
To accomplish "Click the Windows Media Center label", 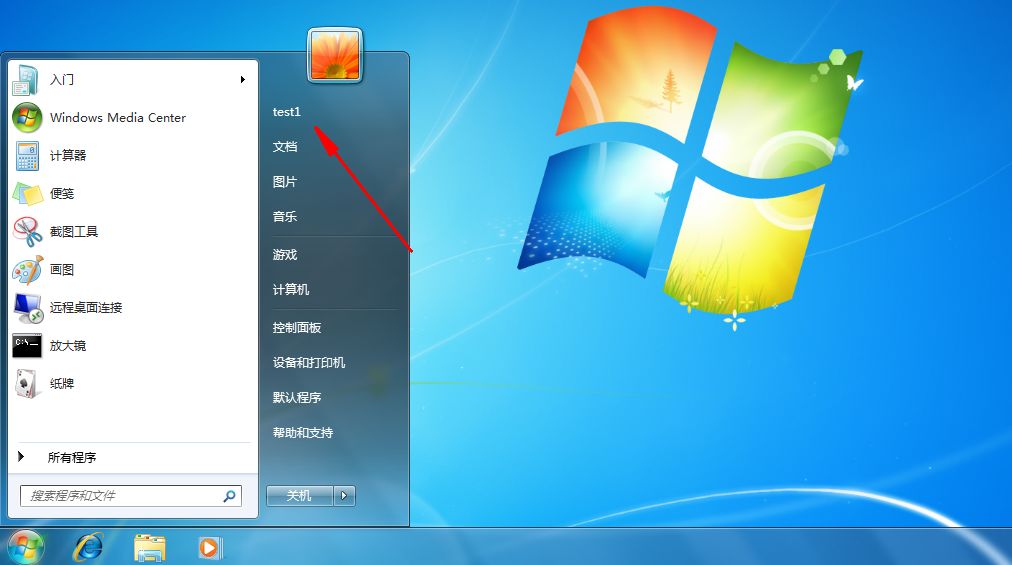I will pyautogui.click(x=118, y=118).
